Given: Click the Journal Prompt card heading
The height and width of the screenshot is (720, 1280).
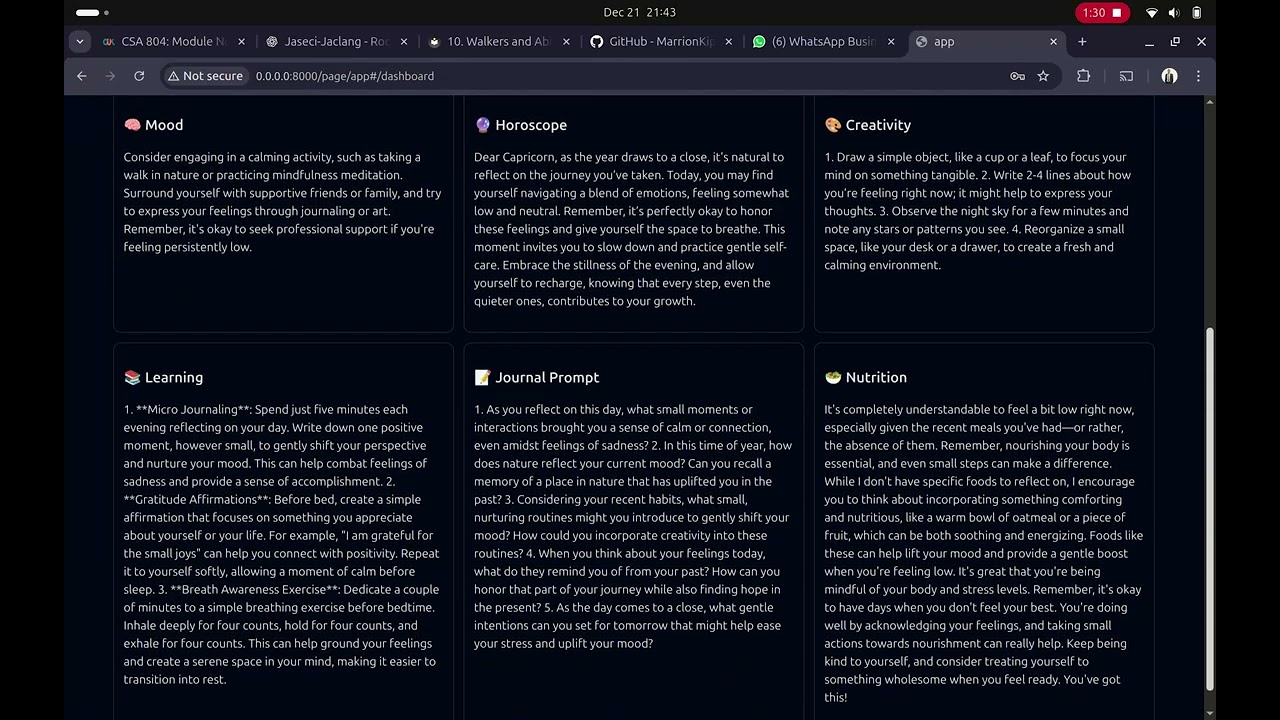Looking at the screenshot, I should point(537,377).
